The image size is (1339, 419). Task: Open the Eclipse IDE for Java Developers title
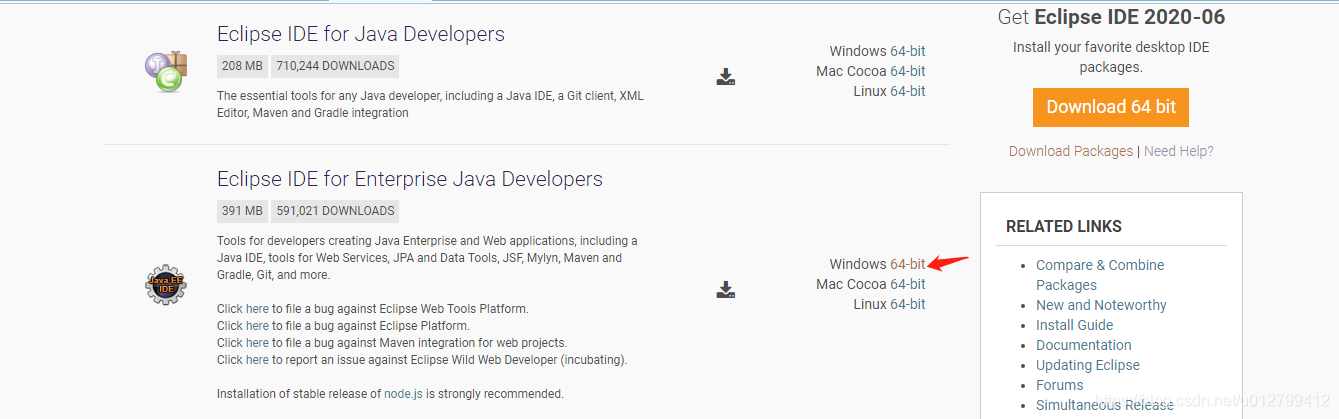click(361, 34)
